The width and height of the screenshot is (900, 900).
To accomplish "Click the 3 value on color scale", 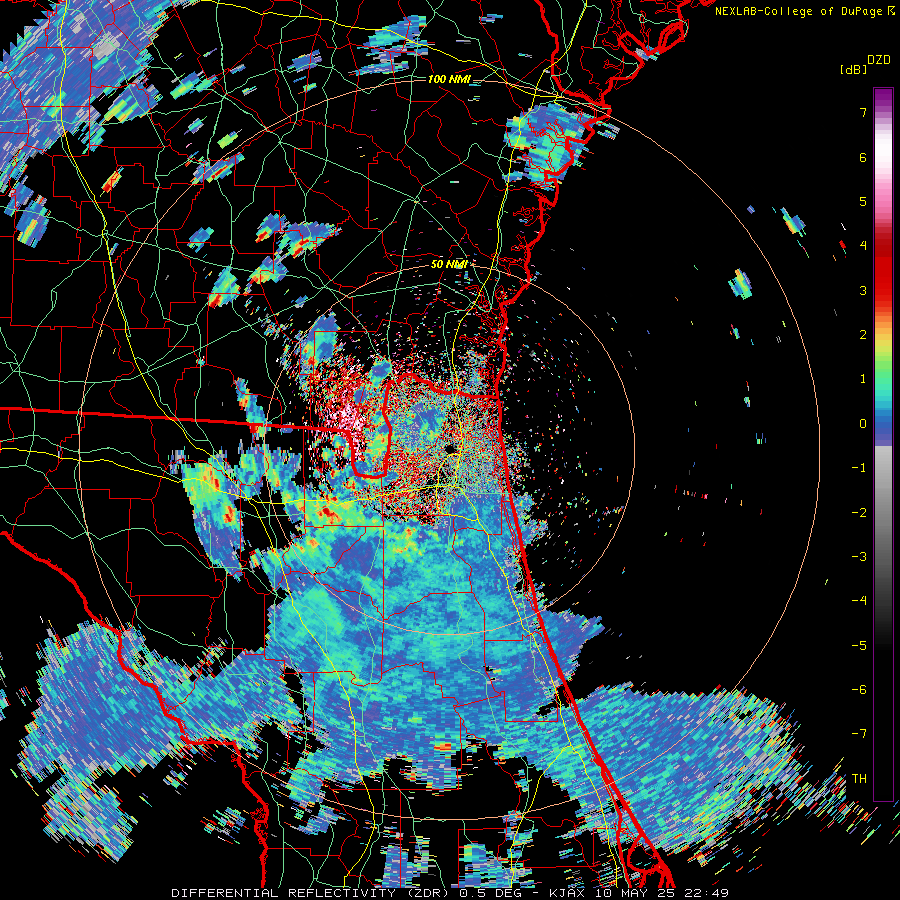I will click(x=863, y=290).
